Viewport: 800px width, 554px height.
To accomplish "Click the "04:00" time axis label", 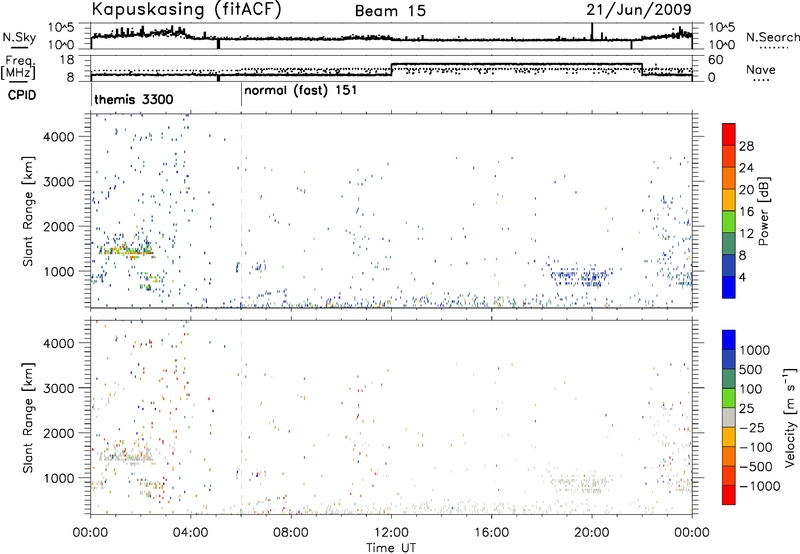I will pos(191,533).
